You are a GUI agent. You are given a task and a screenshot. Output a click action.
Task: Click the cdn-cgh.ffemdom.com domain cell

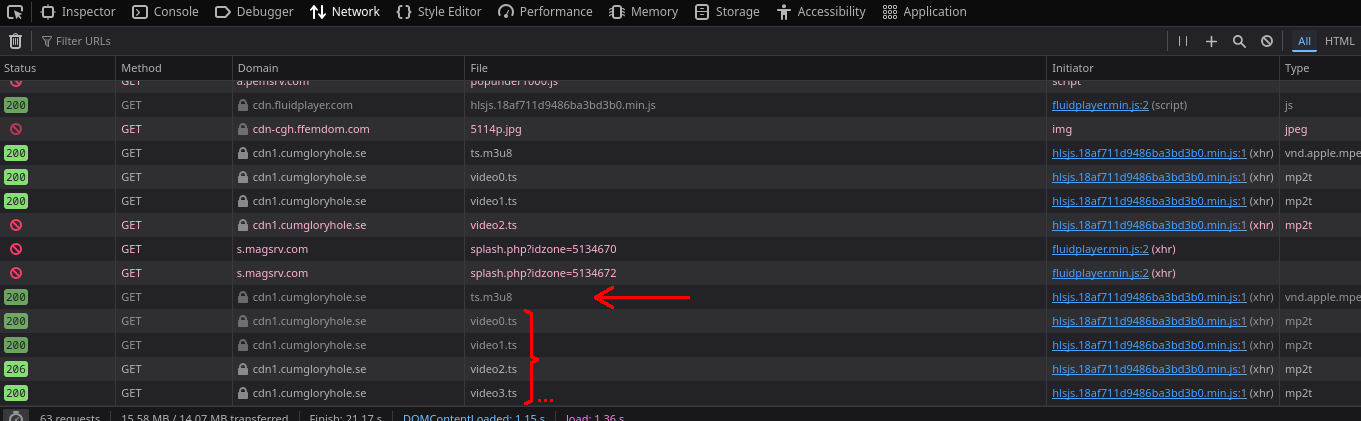click(x=349, y=129)
